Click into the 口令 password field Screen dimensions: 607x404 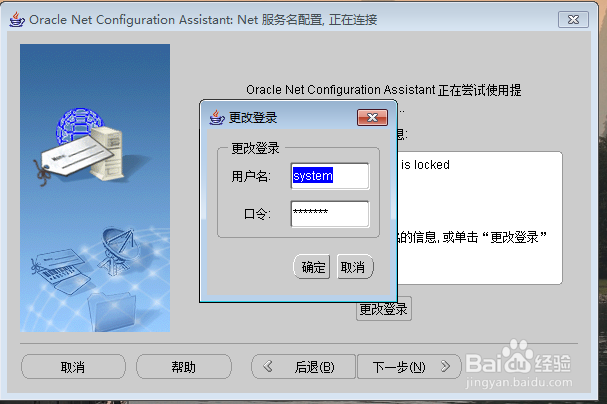330,214
